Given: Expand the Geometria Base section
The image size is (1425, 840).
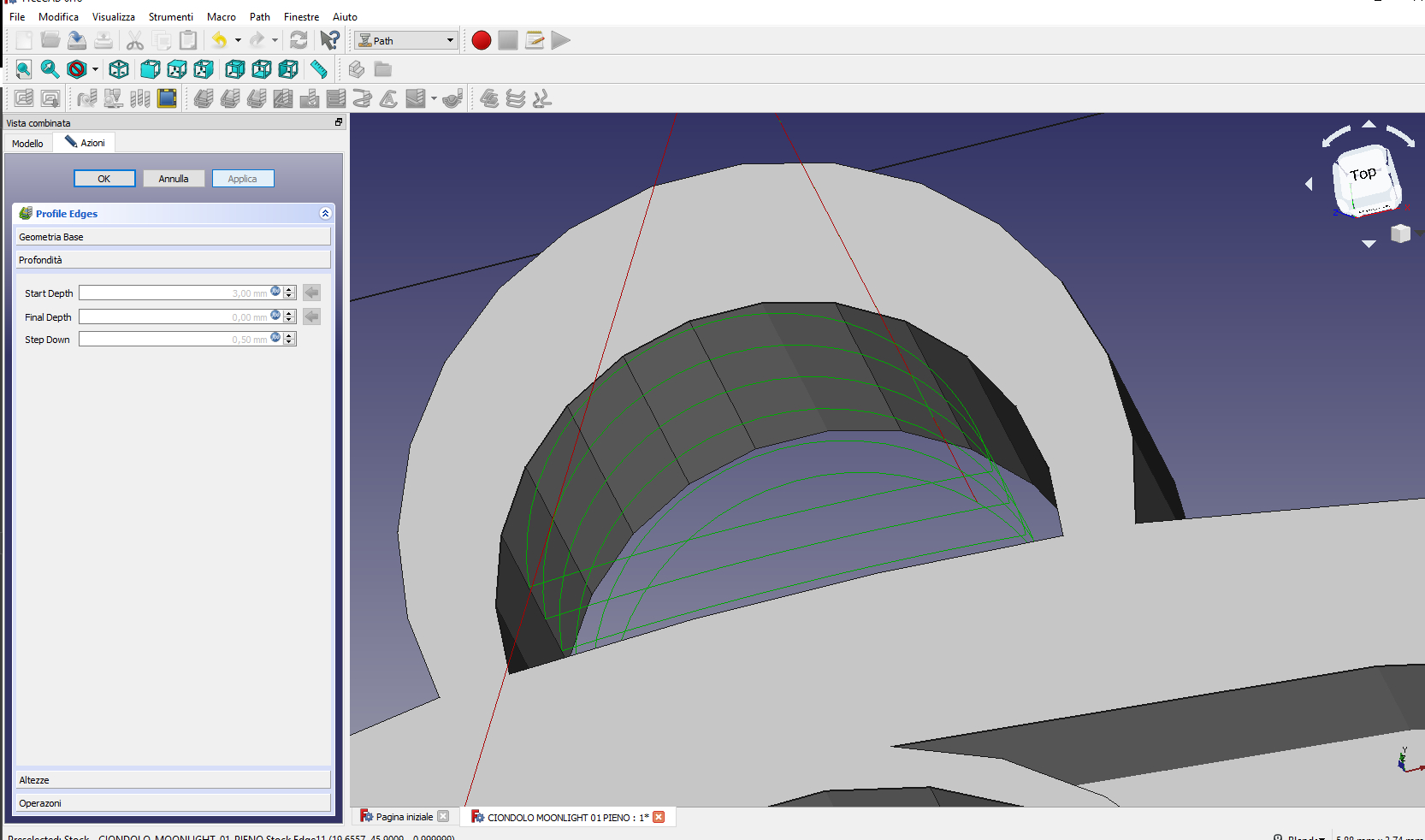Looking at the screenshot, I should (173, 237).
